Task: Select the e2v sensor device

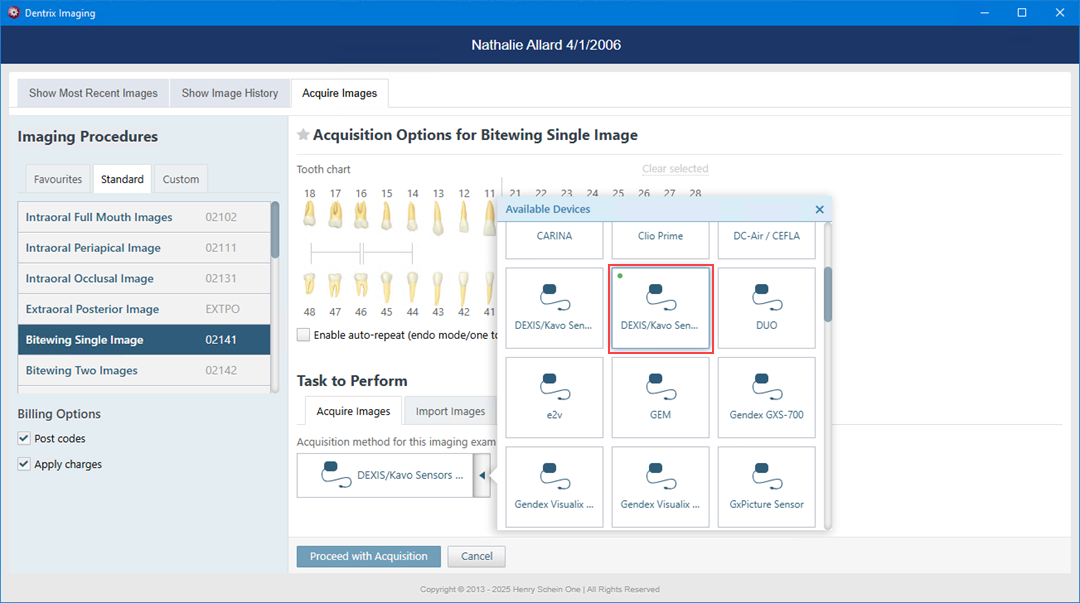Action: click(x=554, y=398)
